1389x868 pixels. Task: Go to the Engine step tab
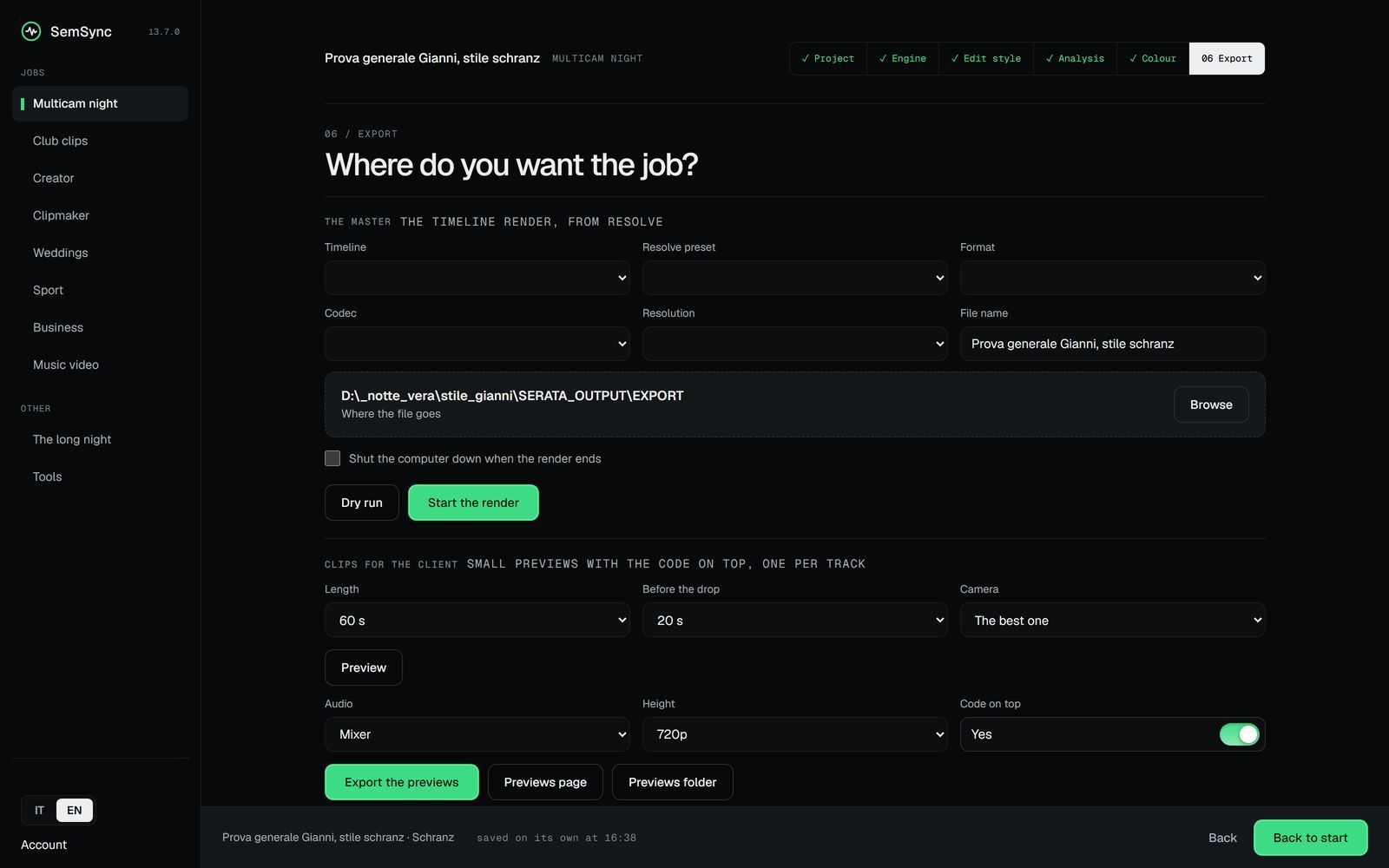tap(903, 58)
